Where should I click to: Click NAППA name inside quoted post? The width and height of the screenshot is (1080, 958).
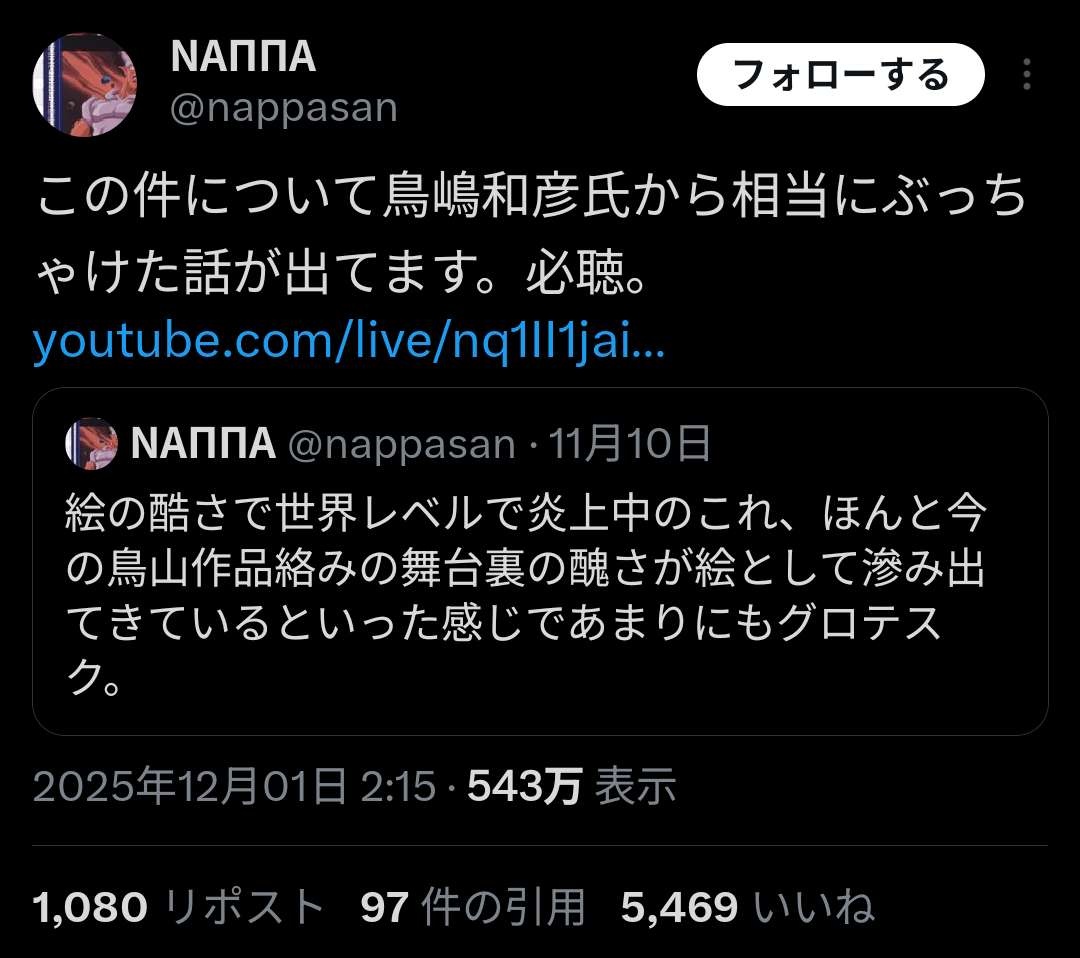[203, 443]
